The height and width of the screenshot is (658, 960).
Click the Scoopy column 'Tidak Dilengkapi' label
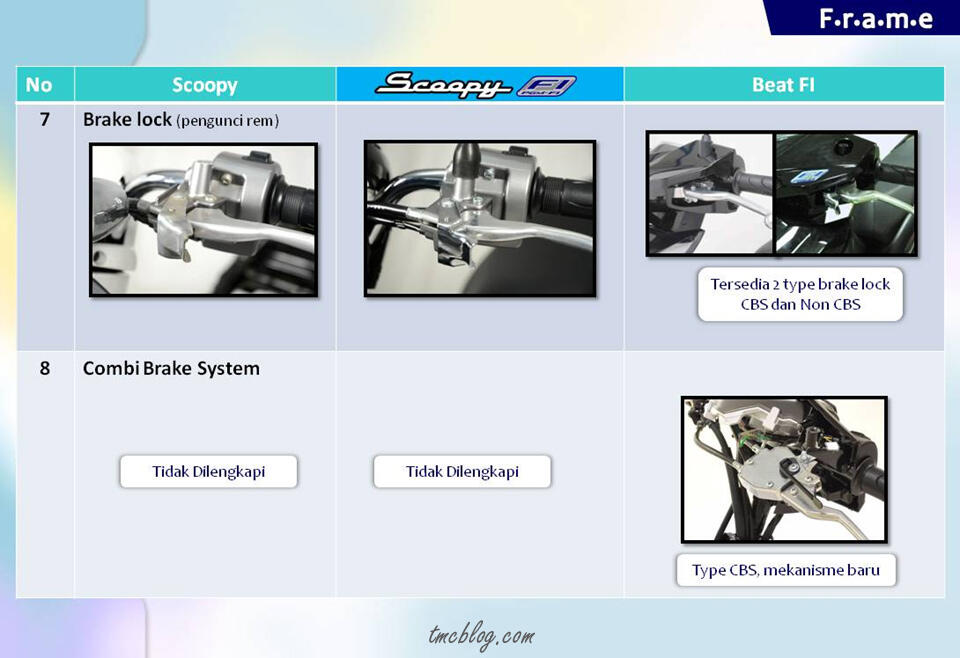(x=209, y=471)
